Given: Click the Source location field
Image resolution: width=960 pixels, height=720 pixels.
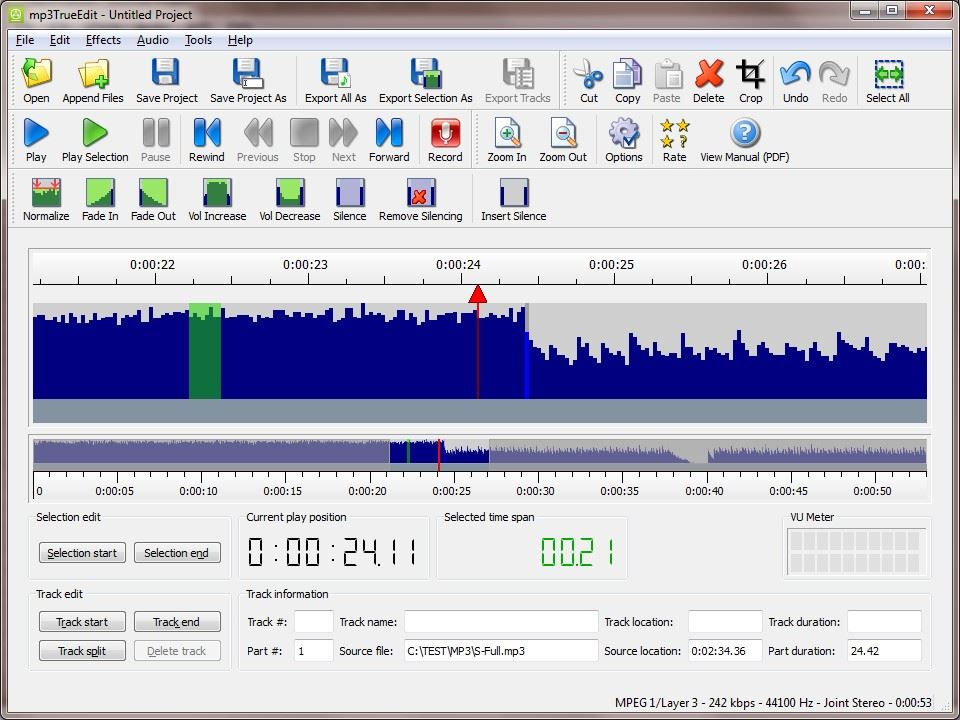Looking at the screenshot, I should (x=725, y=651).
